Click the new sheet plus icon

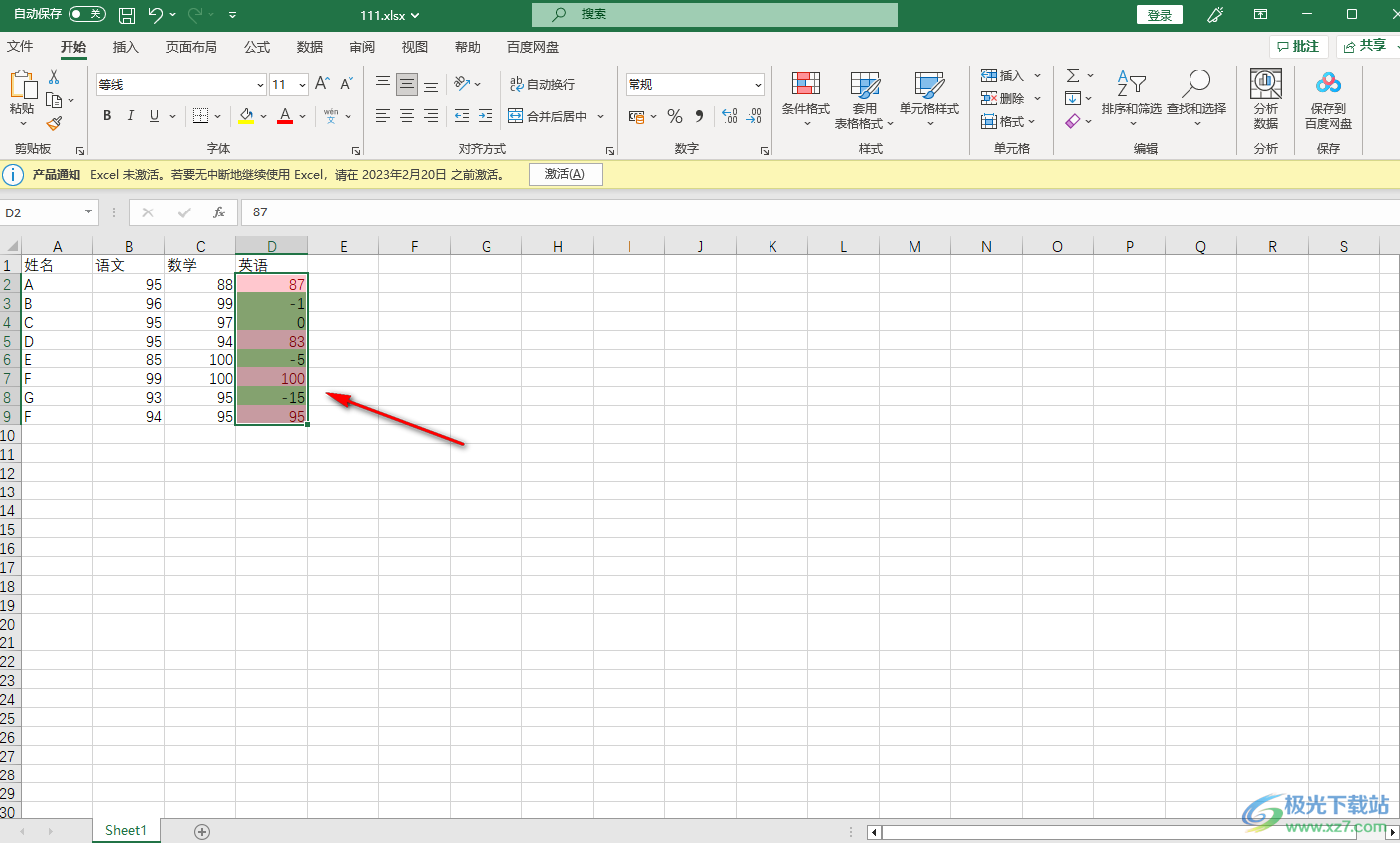202,831
